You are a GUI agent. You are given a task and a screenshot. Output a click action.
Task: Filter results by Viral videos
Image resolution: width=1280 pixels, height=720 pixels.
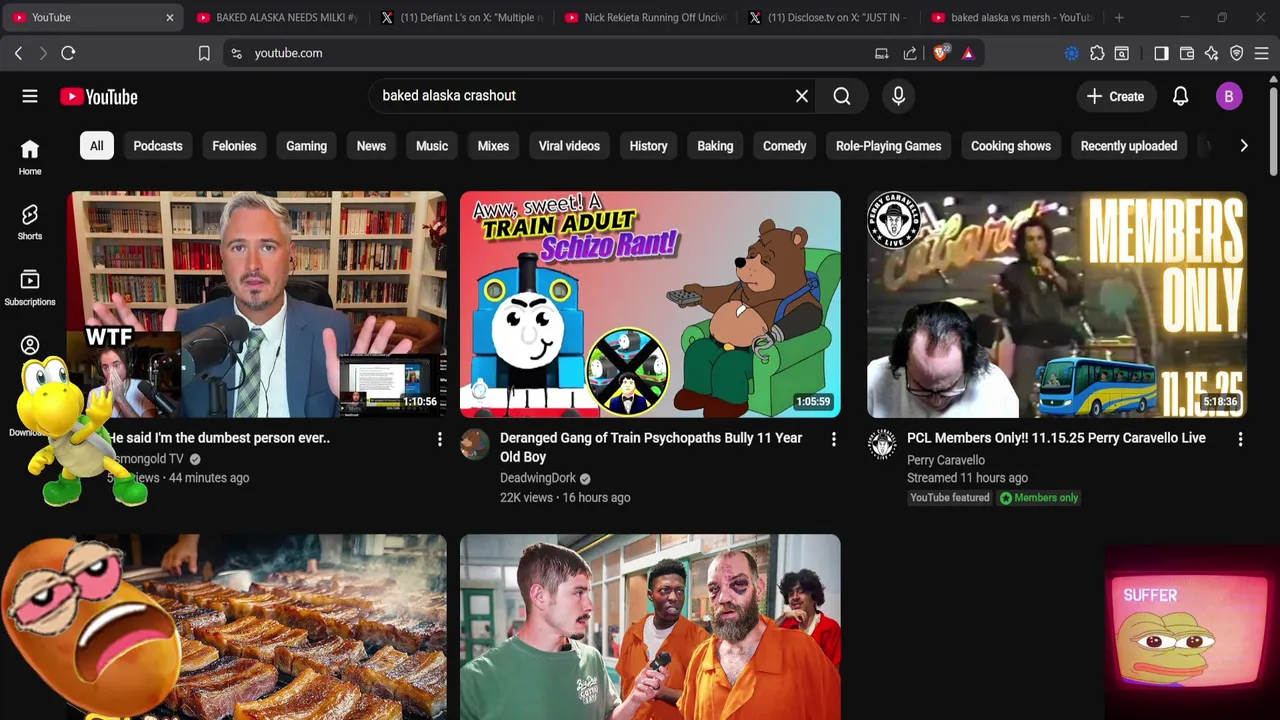pos(569,146)
